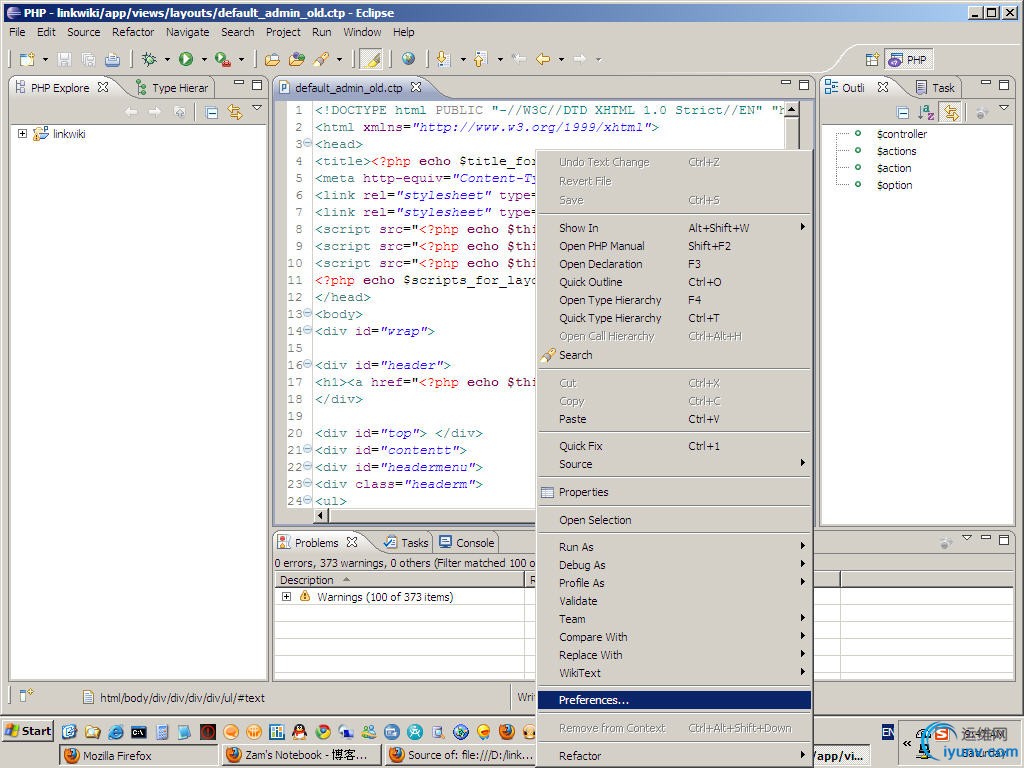Open the Run As submenu
This screenshot has height=768, width=1024.
pos(674,547)
